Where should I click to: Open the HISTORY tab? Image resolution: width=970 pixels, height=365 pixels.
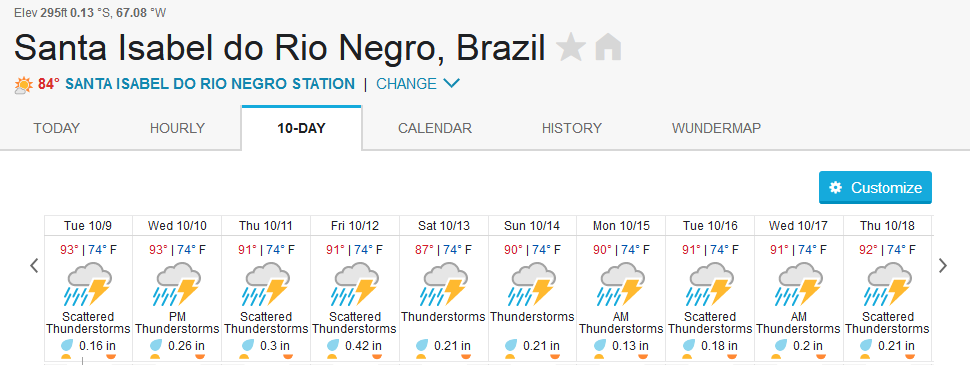(572, 128)
